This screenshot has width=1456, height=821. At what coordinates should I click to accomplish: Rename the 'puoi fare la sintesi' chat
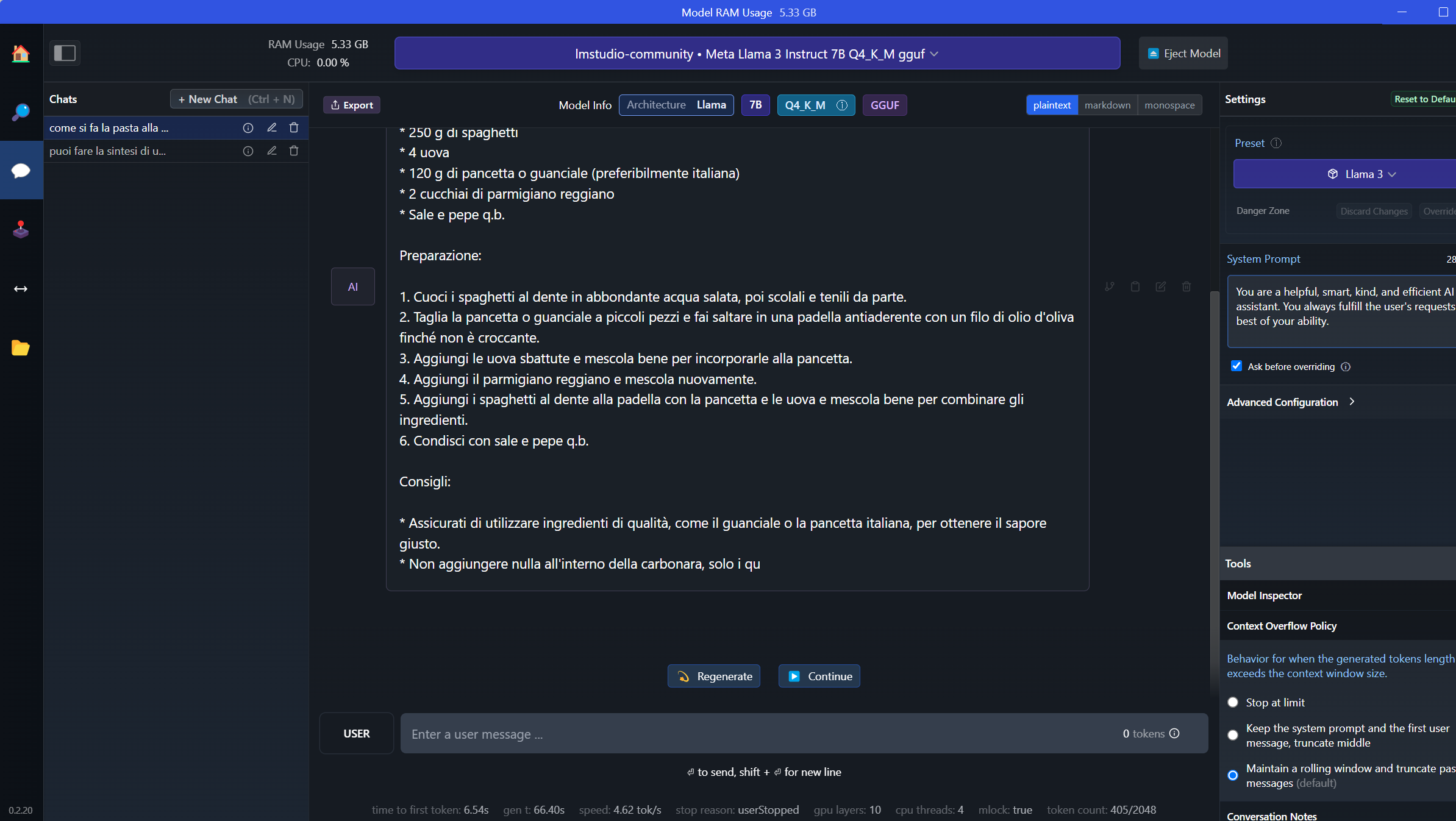point(272,151)
